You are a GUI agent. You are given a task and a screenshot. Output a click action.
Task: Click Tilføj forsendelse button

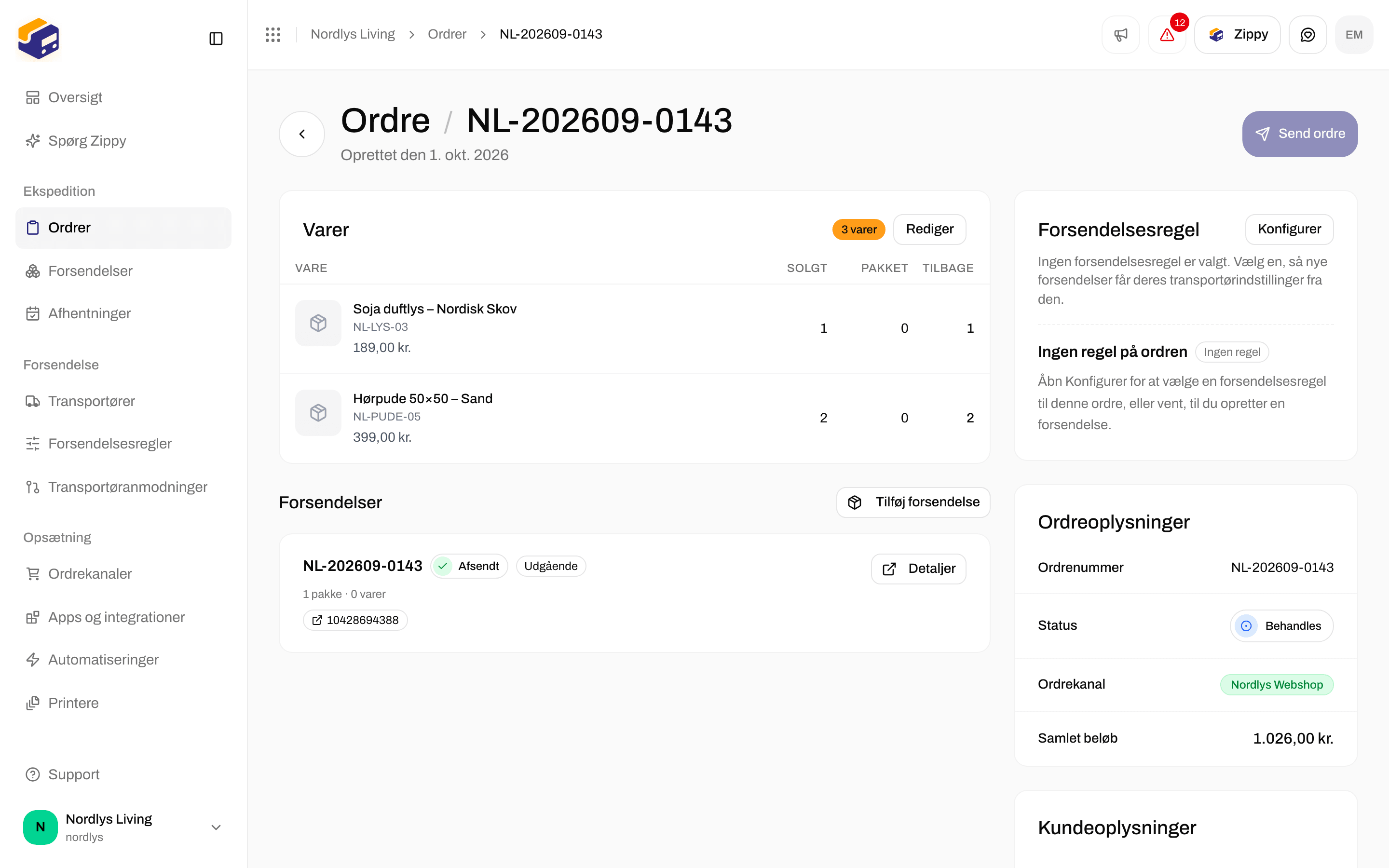point(913,502)
